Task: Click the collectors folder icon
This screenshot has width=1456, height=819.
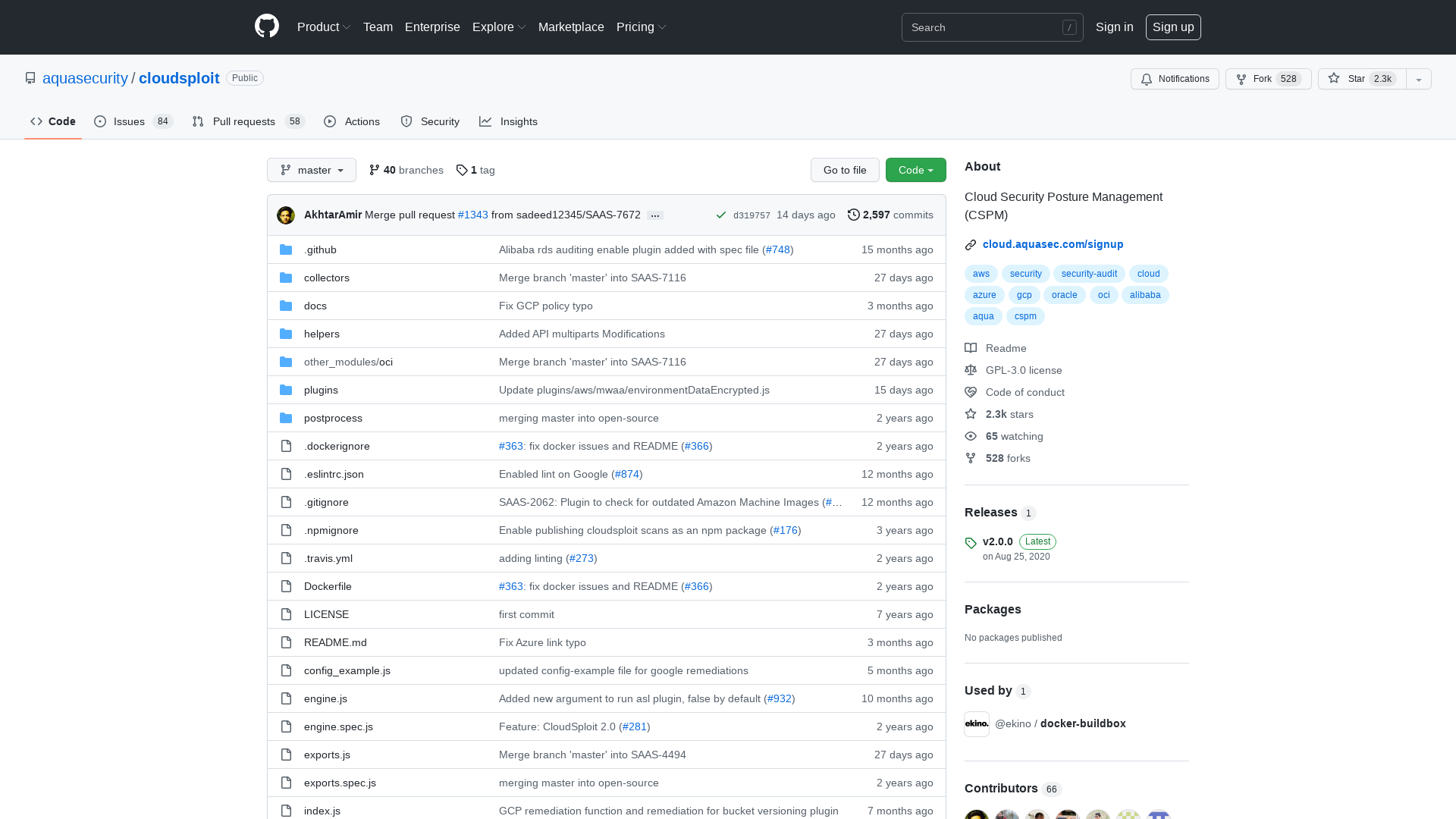Action: click(x=286, y=278)
